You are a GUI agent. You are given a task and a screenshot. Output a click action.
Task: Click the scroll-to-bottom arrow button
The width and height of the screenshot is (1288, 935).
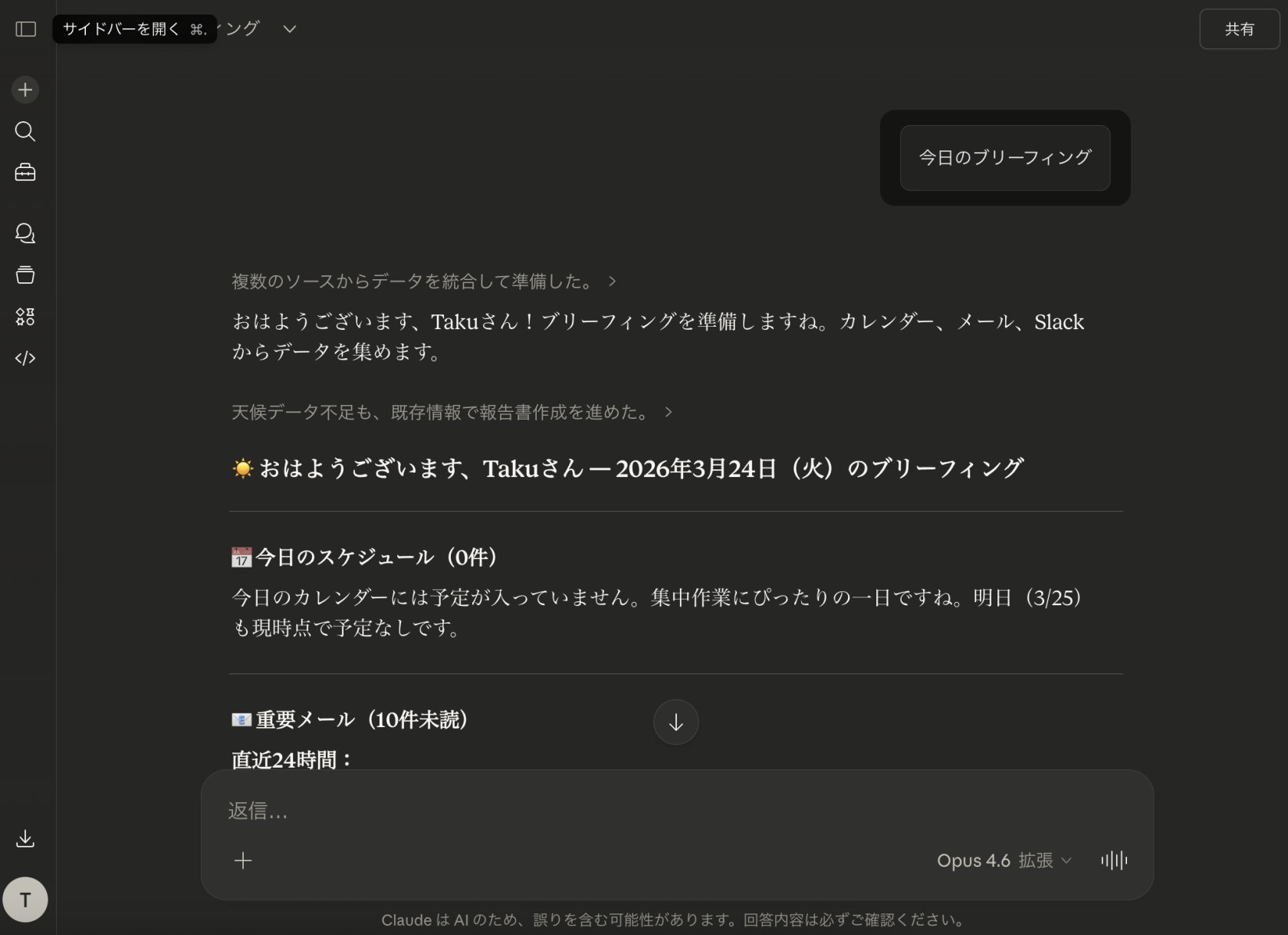[675, 722]
